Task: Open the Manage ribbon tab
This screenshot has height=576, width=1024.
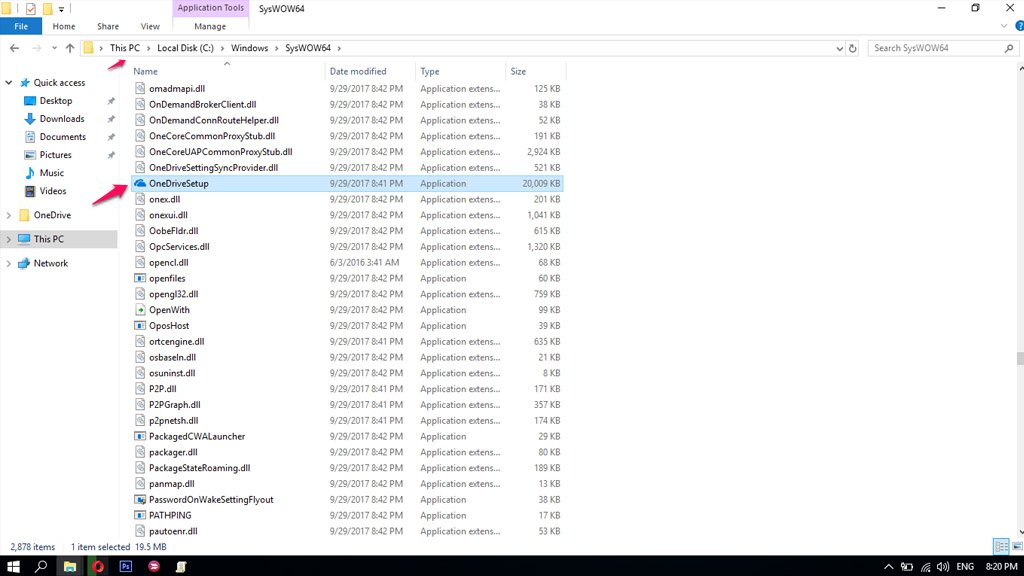Action: coord(210,26)
